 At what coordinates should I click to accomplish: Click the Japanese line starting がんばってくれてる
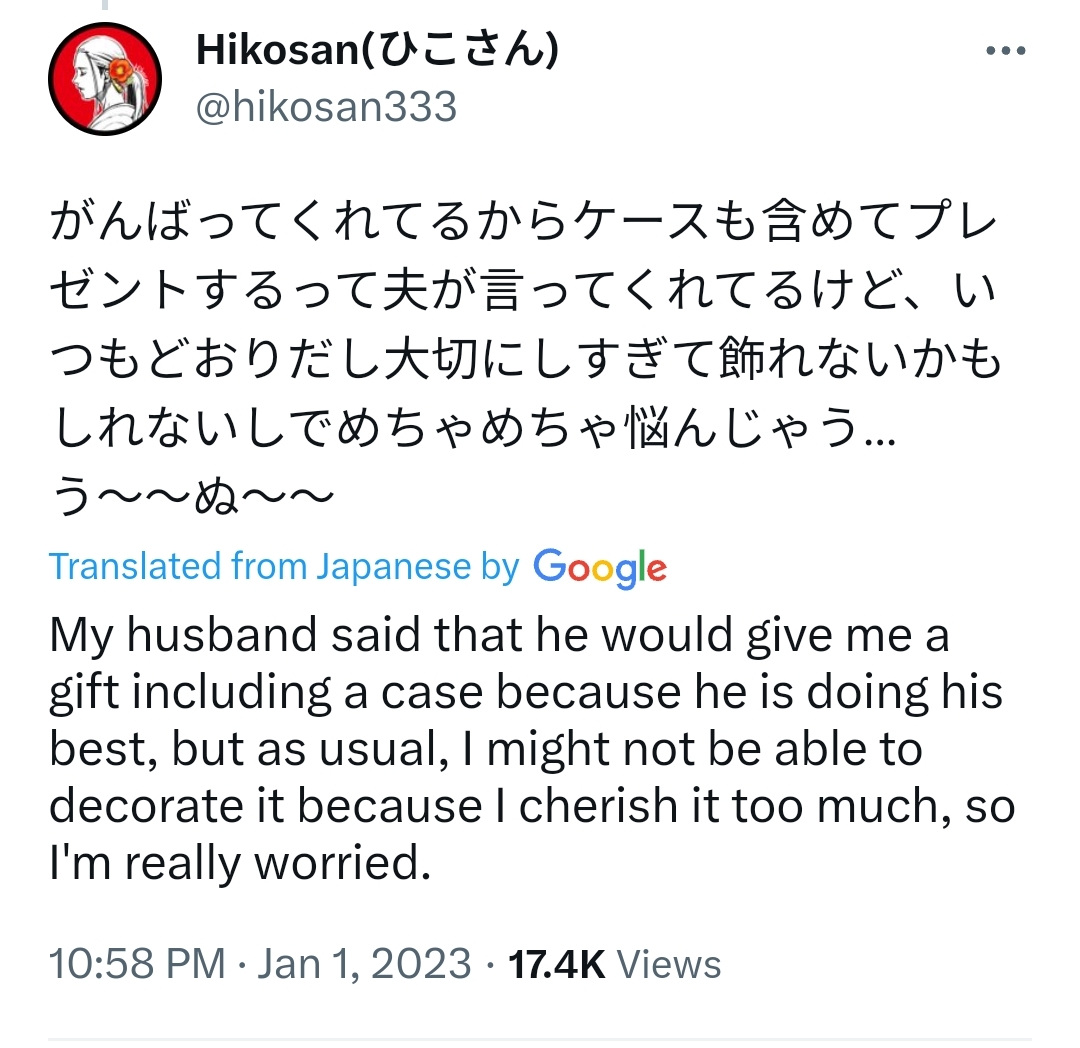point(524,222)
